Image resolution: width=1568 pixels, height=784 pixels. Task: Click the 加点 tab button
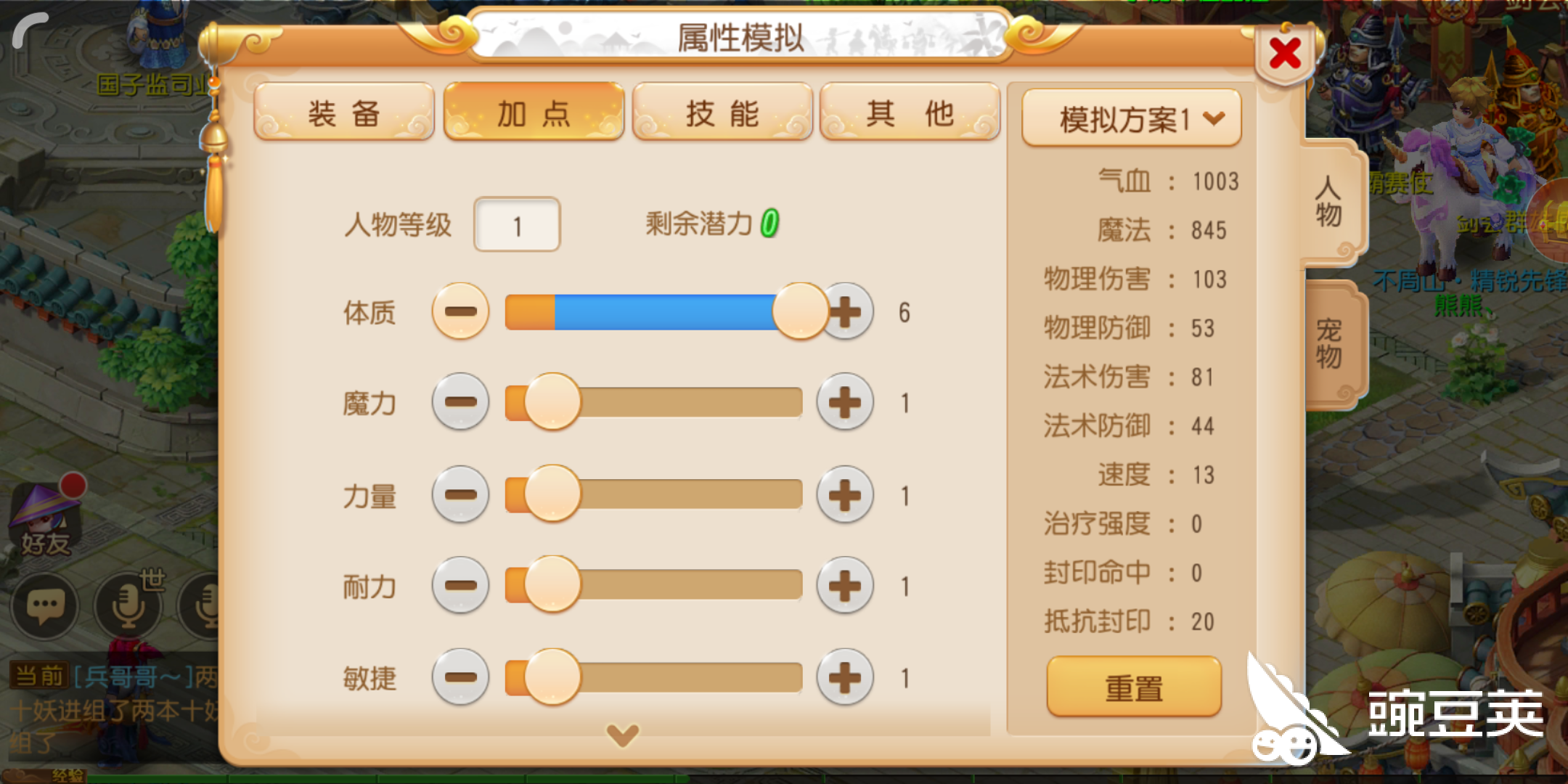[534, 113]
